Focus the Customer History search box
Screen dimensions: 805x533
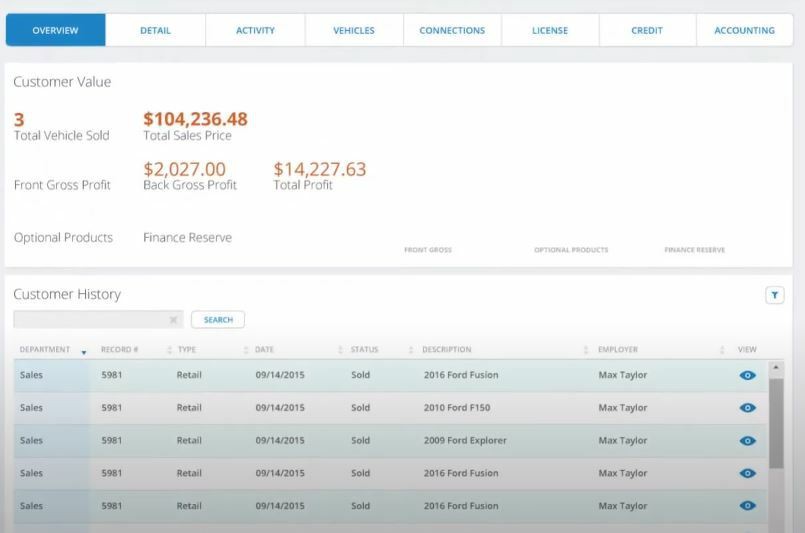coord(98,319)
